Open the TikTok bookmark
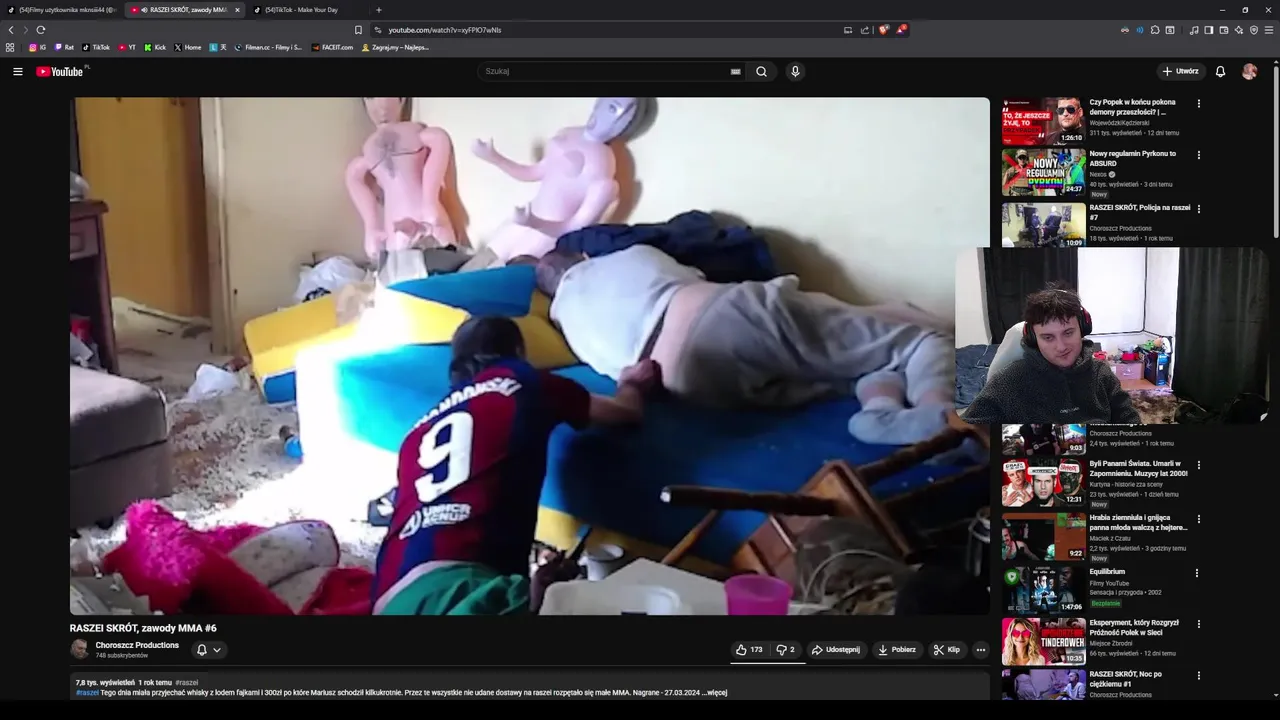The height and width of the screenshot is (720, 1280). (x=96, y=47)
